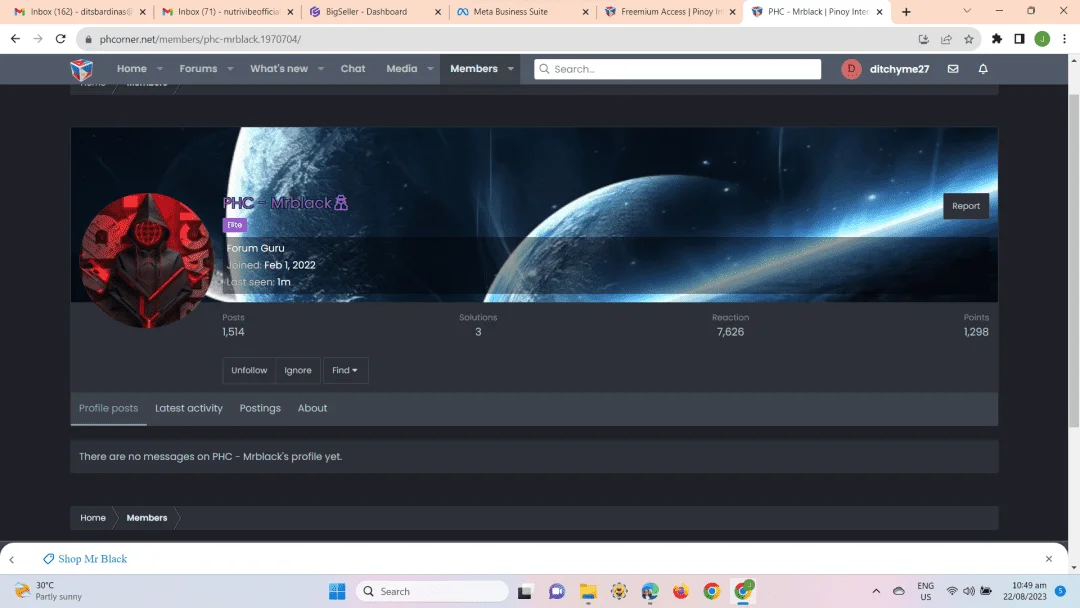Image resolution: width=1080 pixels, height=608 pixels.
Task: Switch to the BigSeller - Dashboard tab
Action: point(375,12)
